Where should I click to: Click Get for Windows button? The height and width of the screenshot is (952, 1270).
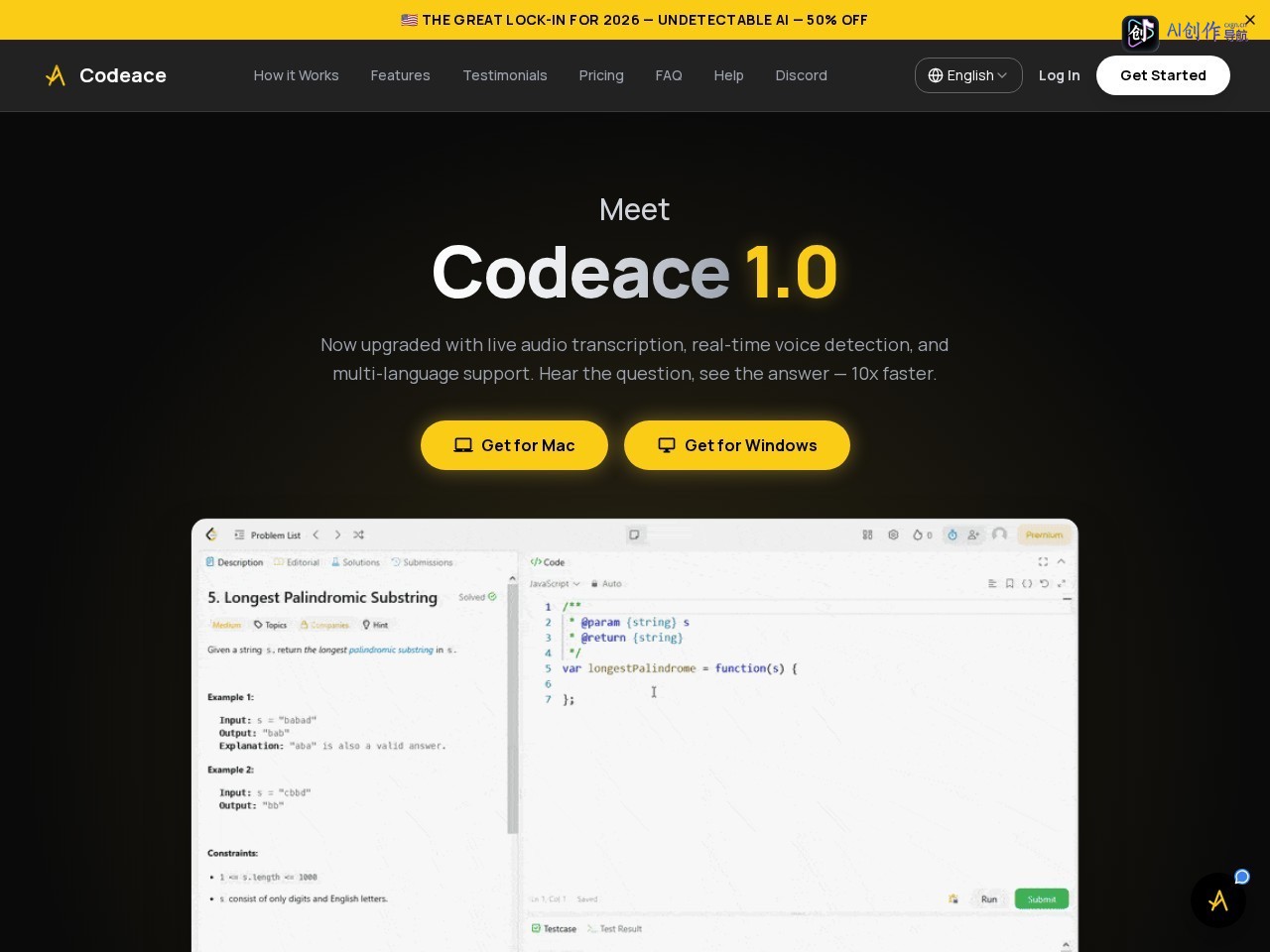[737, 445]
